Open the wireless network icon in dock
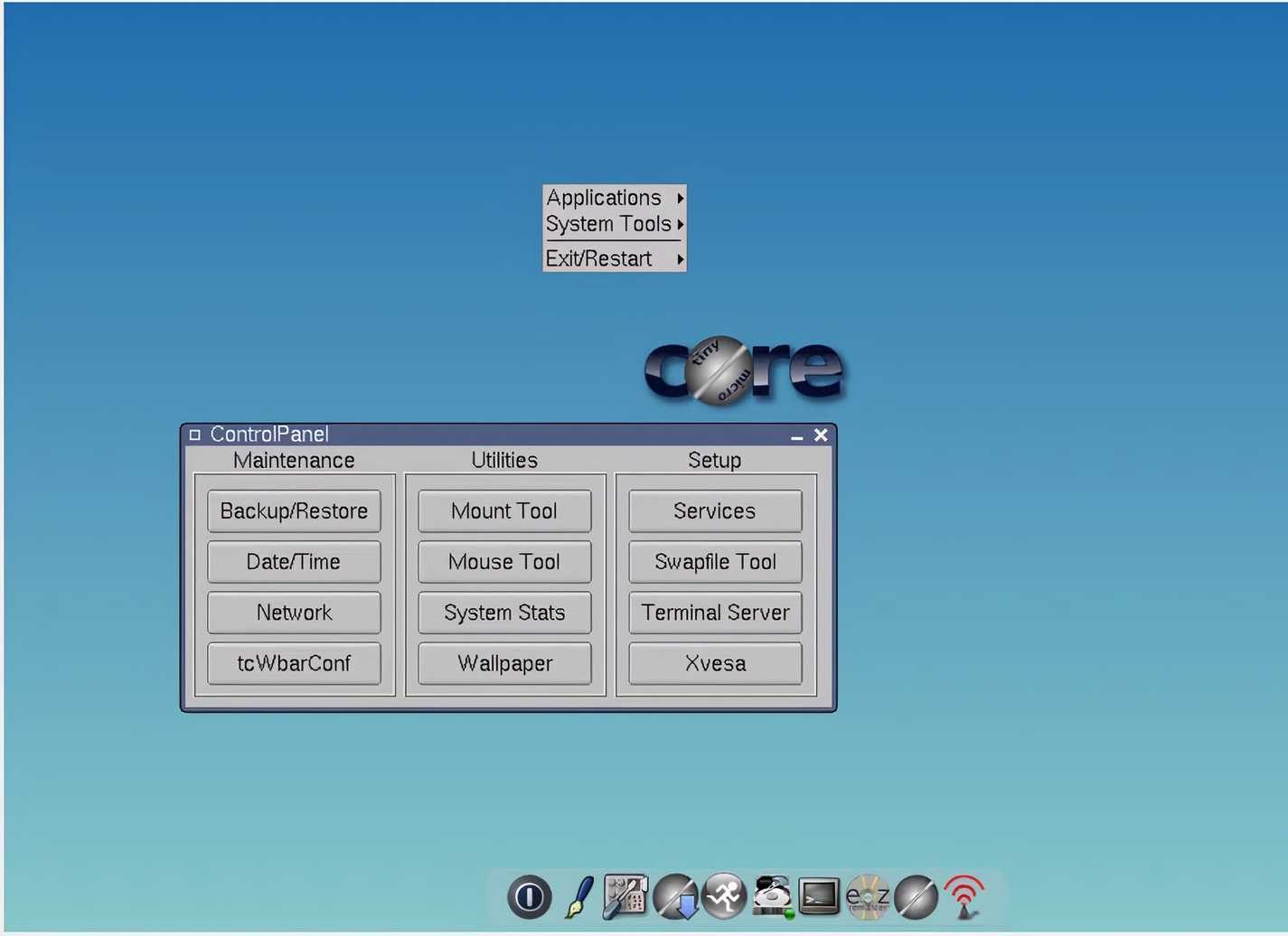The height and width of the screenshot is (936, 1288). [x=964, y=896]
